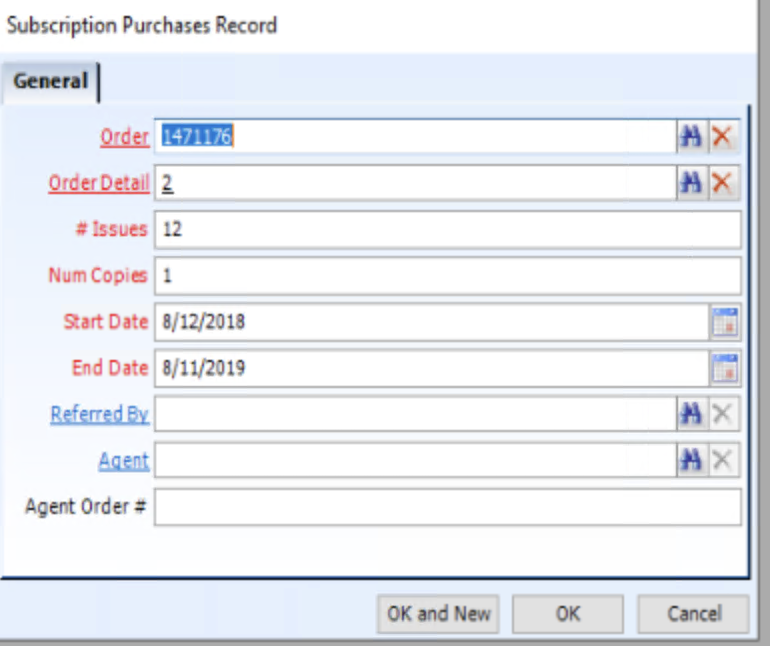This screenshot has height=646, width=770.
Task: Click the OK and New button
Action: coord(439,614)
